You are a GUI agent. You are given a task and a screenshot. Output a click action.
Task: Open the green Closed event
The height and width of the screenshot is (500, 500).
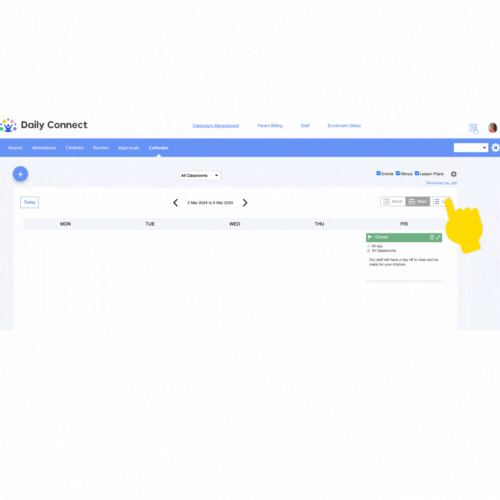click(404, 237)
